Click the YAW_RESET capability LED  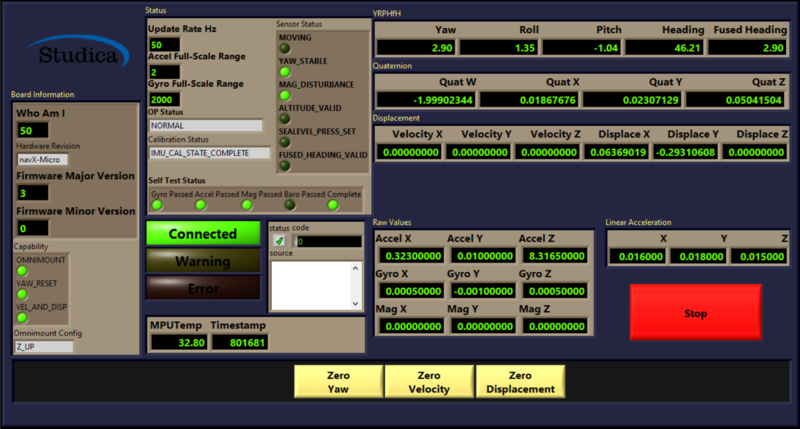pos(22,294)
